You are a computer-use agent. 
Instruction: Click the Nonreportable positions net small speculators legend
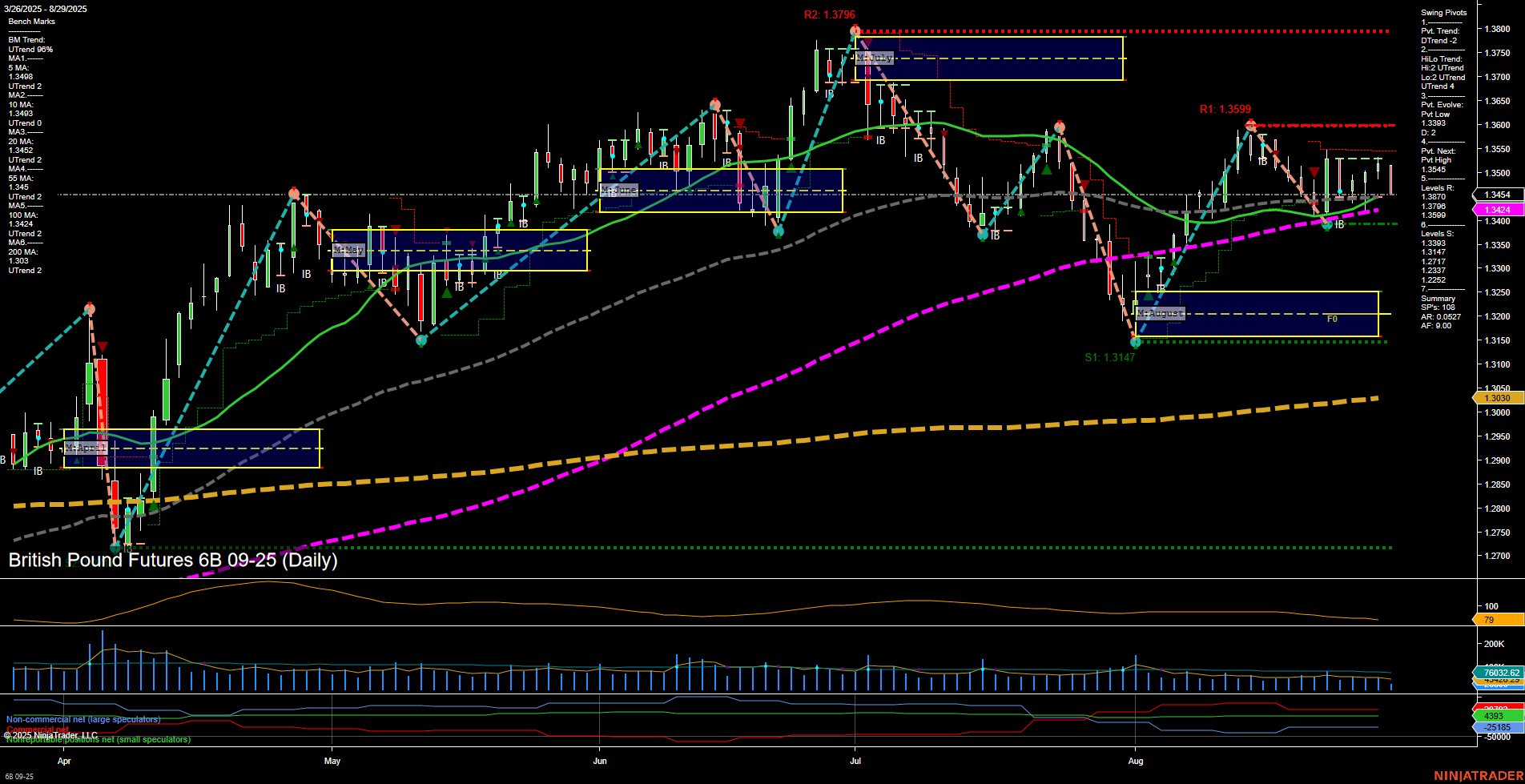click(99, 739)
